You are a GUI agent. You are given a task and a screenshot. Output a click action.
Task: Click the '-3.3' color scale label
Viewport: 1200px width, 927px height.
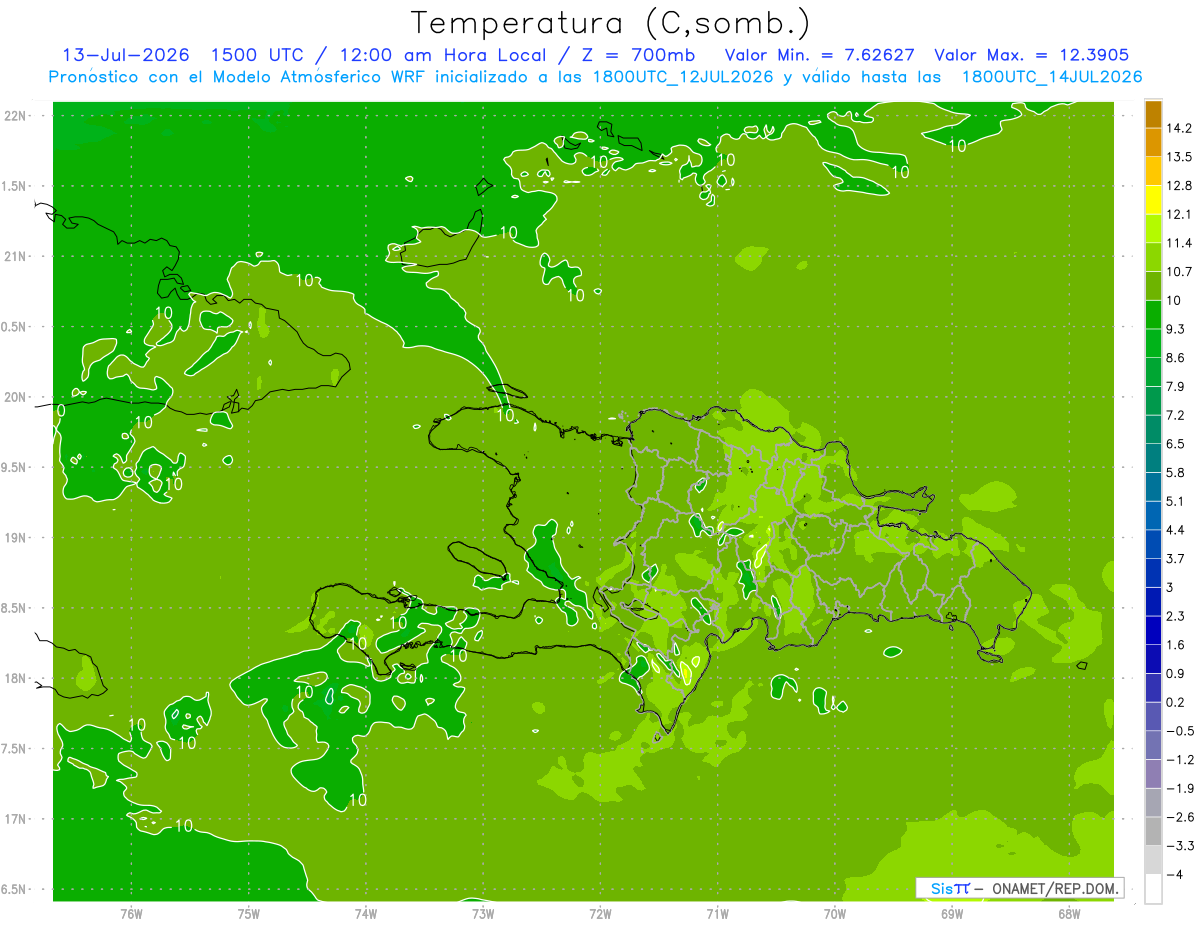[x=1180, y=846]
